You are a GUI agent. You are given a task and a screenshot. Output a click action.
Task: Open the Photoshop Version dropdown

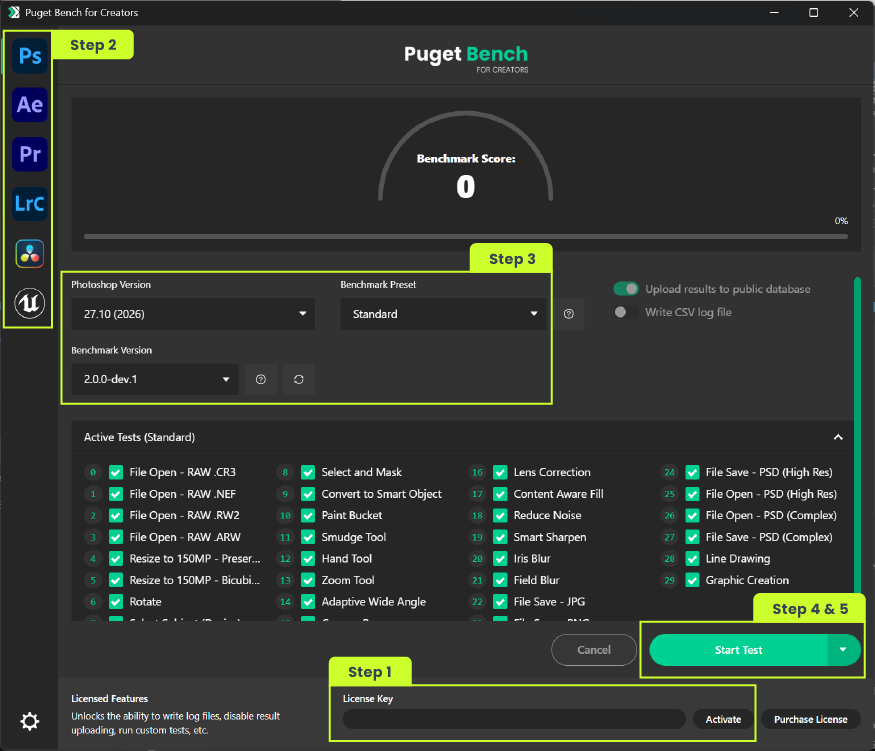pyautogui.click(x=193, y=314)
